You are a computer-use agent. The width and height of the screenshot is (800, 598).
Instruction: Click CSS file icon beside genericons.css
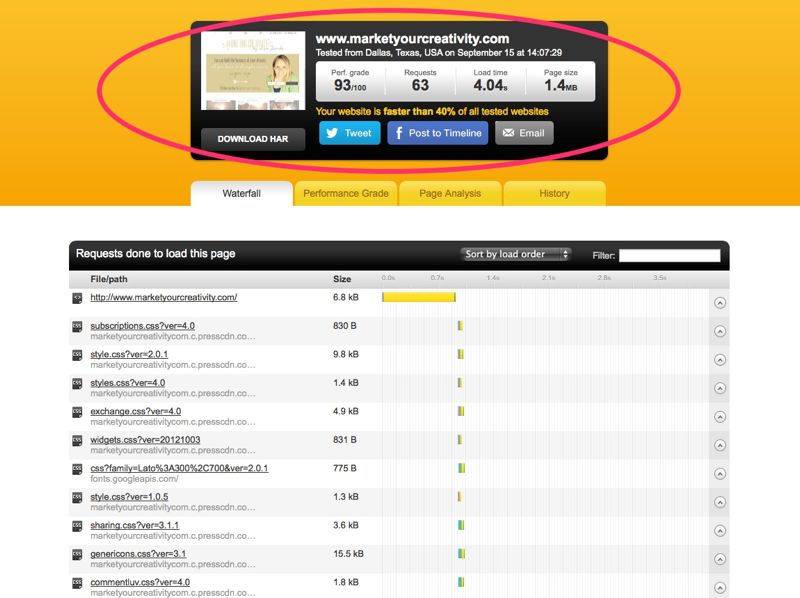77,555
